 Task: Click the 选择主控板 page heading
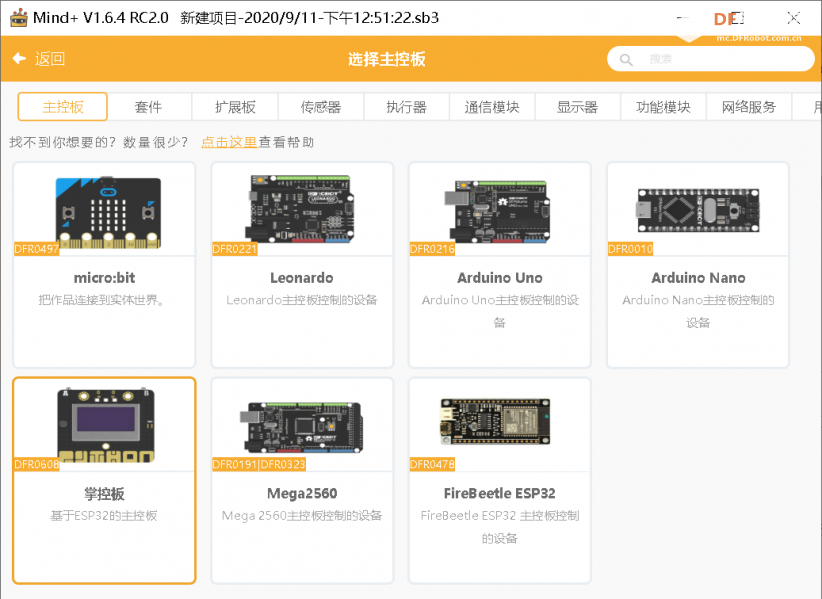coord(387,59)
